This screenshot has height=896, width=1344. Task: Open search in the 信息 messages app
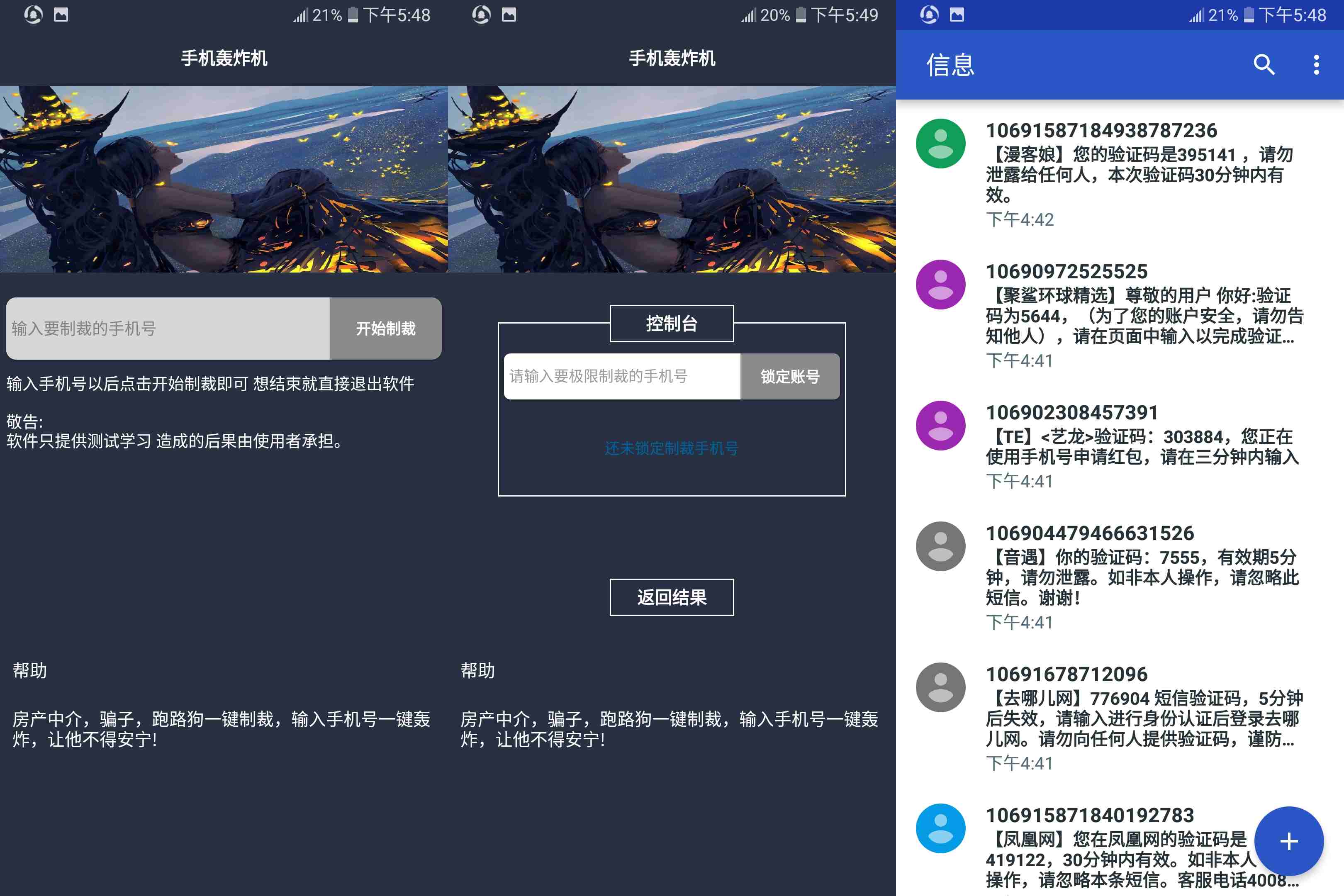tap(1264, 65)
